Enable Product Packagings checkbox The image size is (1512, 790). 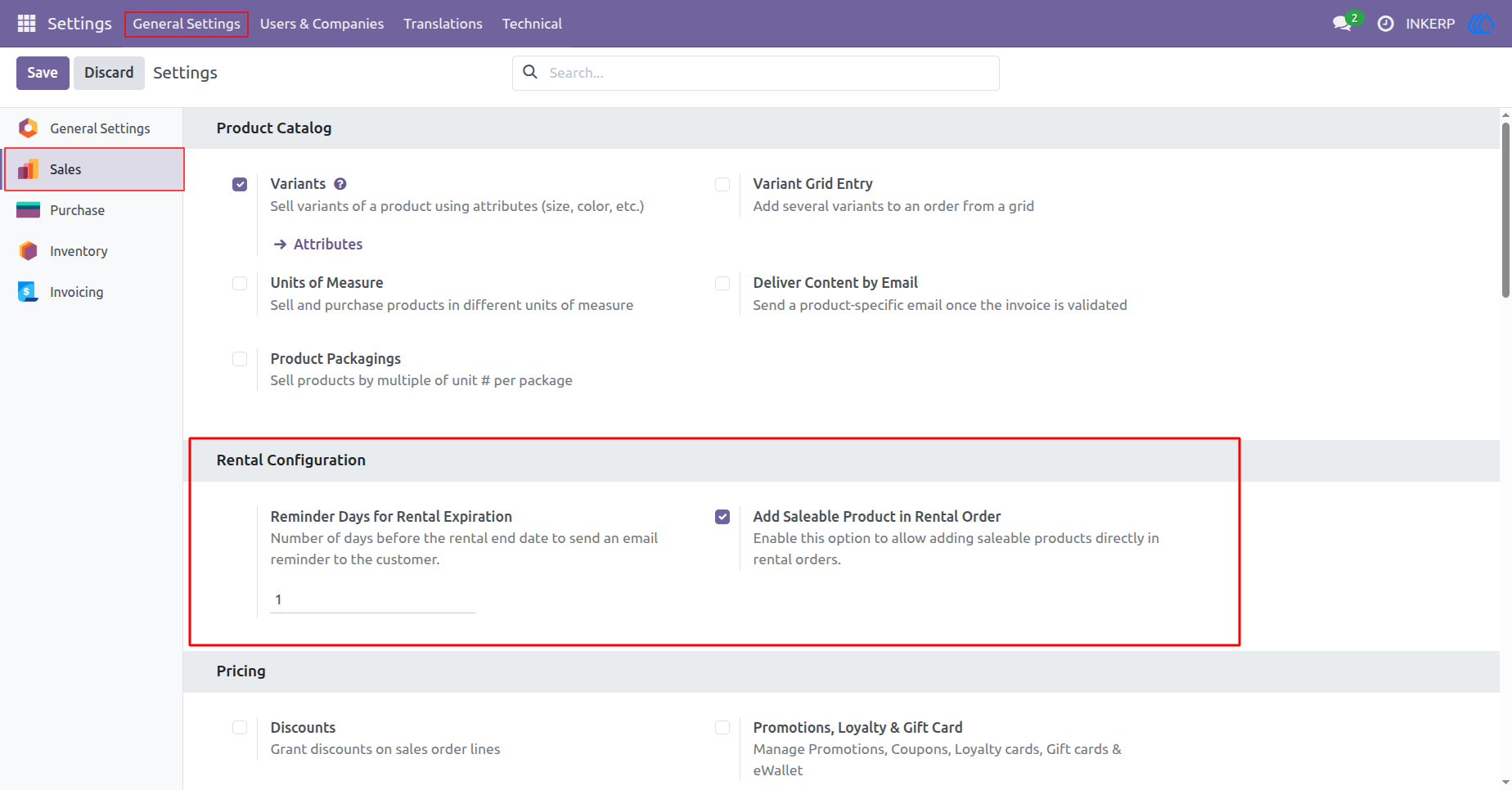click(x=240, y=359)
